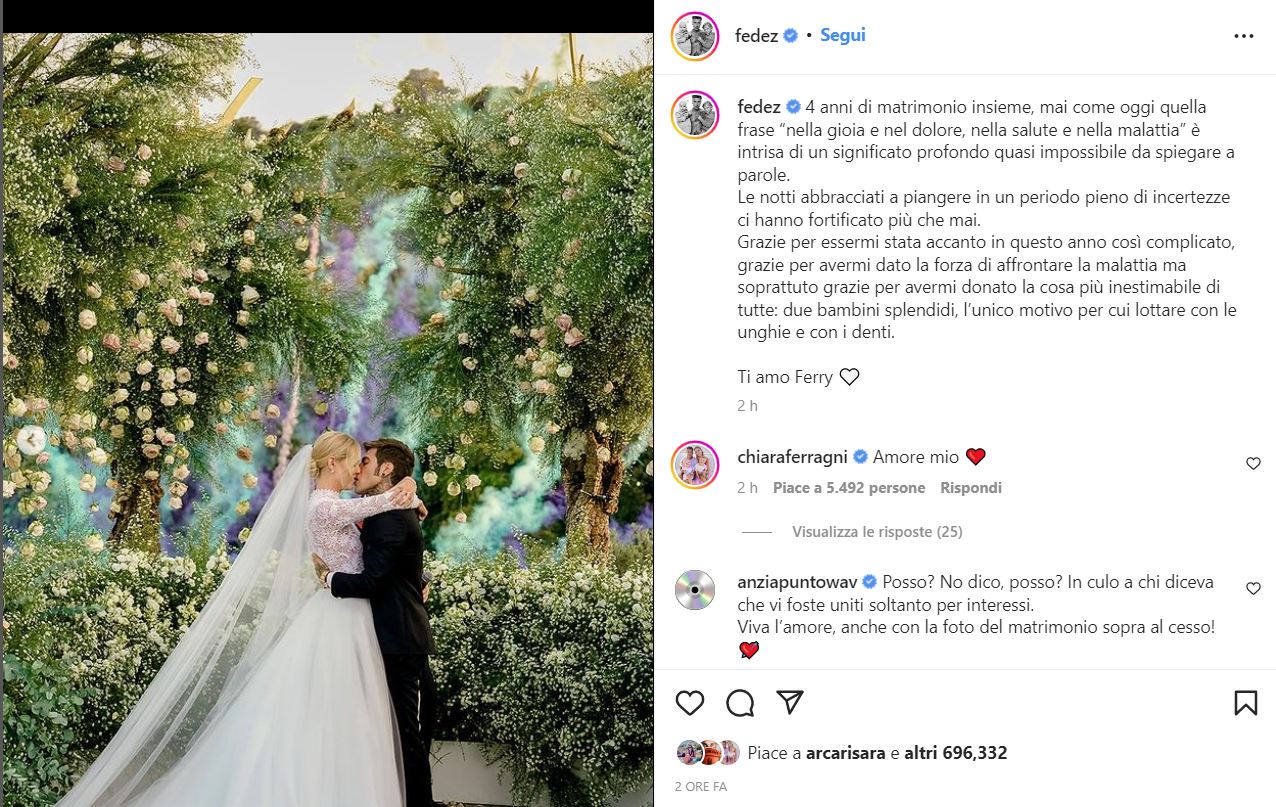The width and height of the screenshot is (1276, 807).
Task: Open fedez profile picture in the post header
Action: tap(694, 36)
